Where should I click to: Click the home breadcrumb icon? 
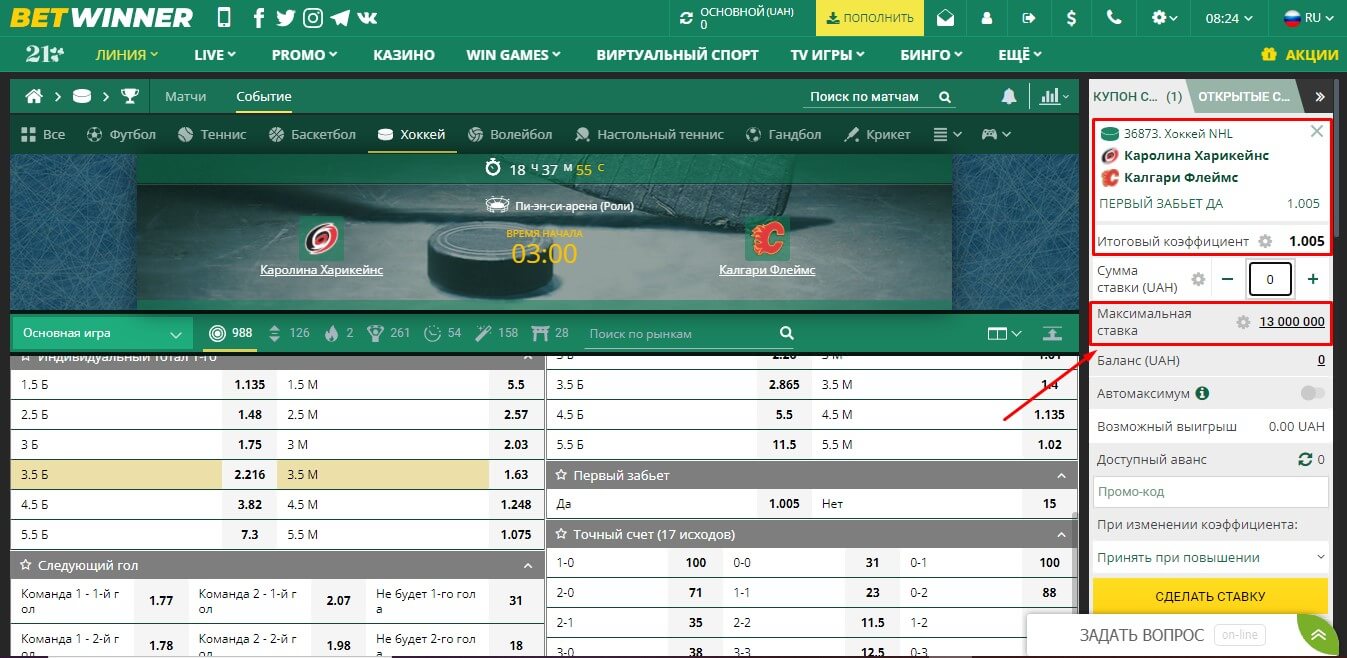35,97
